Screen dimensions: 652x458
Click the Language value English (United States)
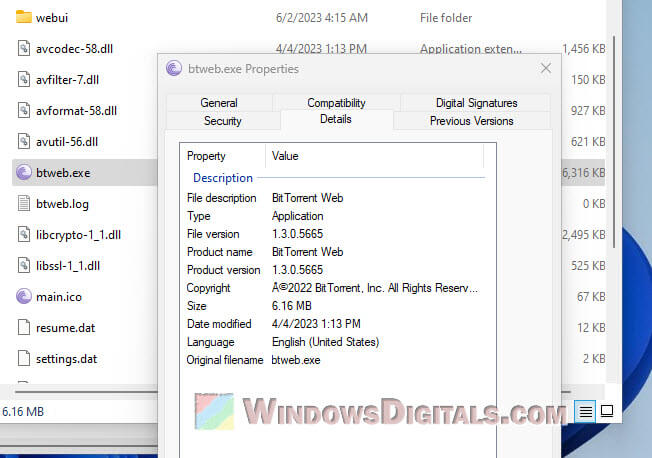click(326, 342)
